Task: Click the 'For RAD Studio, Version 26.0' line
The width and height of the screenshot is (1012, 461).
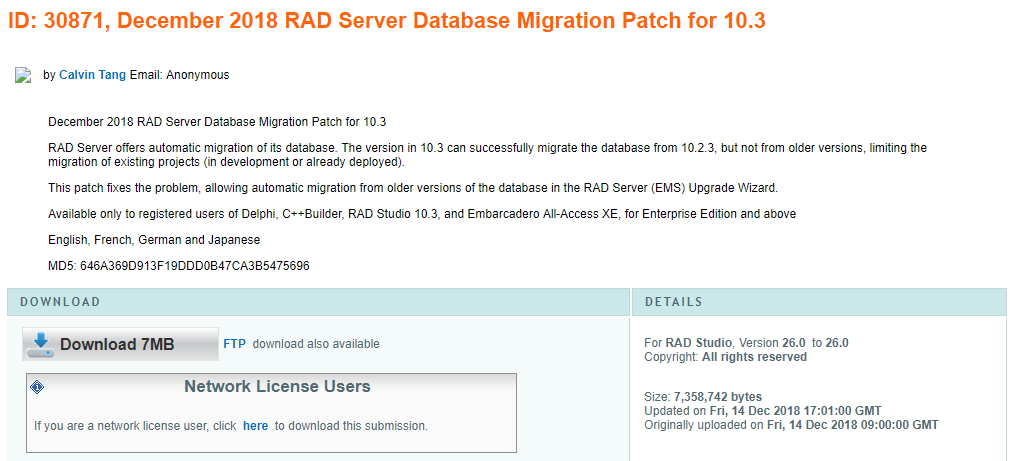Action: [746, 343]
